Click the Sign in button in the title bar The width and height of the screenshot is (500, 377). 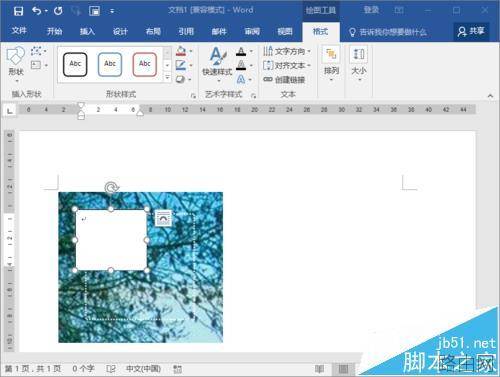(371, 10)
